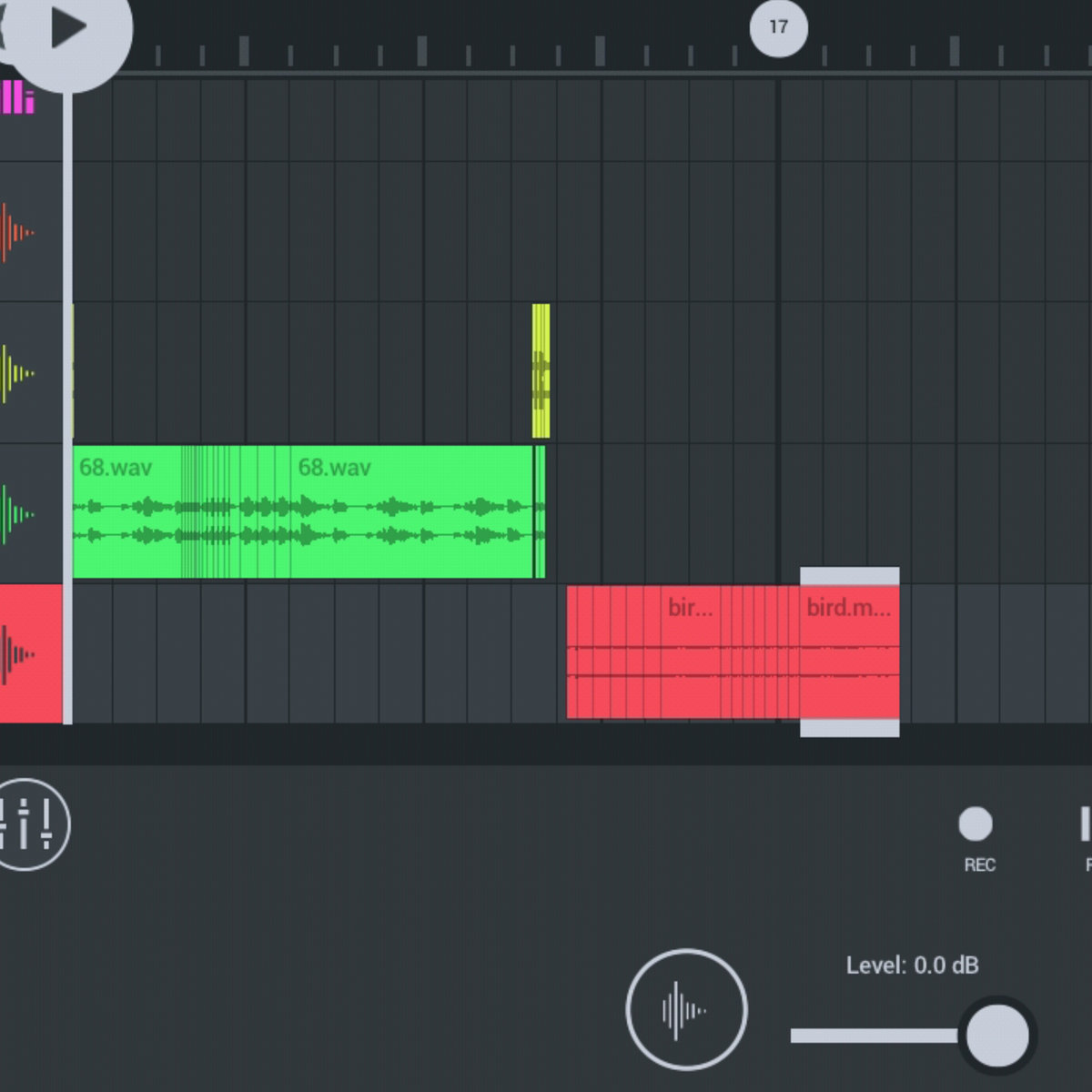Tap the circular waveform sample icon
Viewport: 1092px width, 1092px height.
(x=686, y=1009)
